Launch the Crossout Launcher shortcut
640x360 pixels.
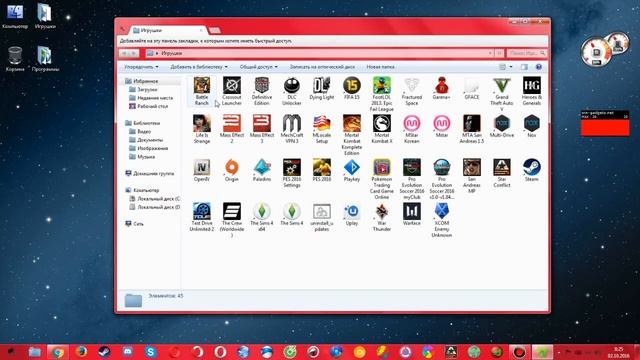pyautogui.click(x=232, y=91)
